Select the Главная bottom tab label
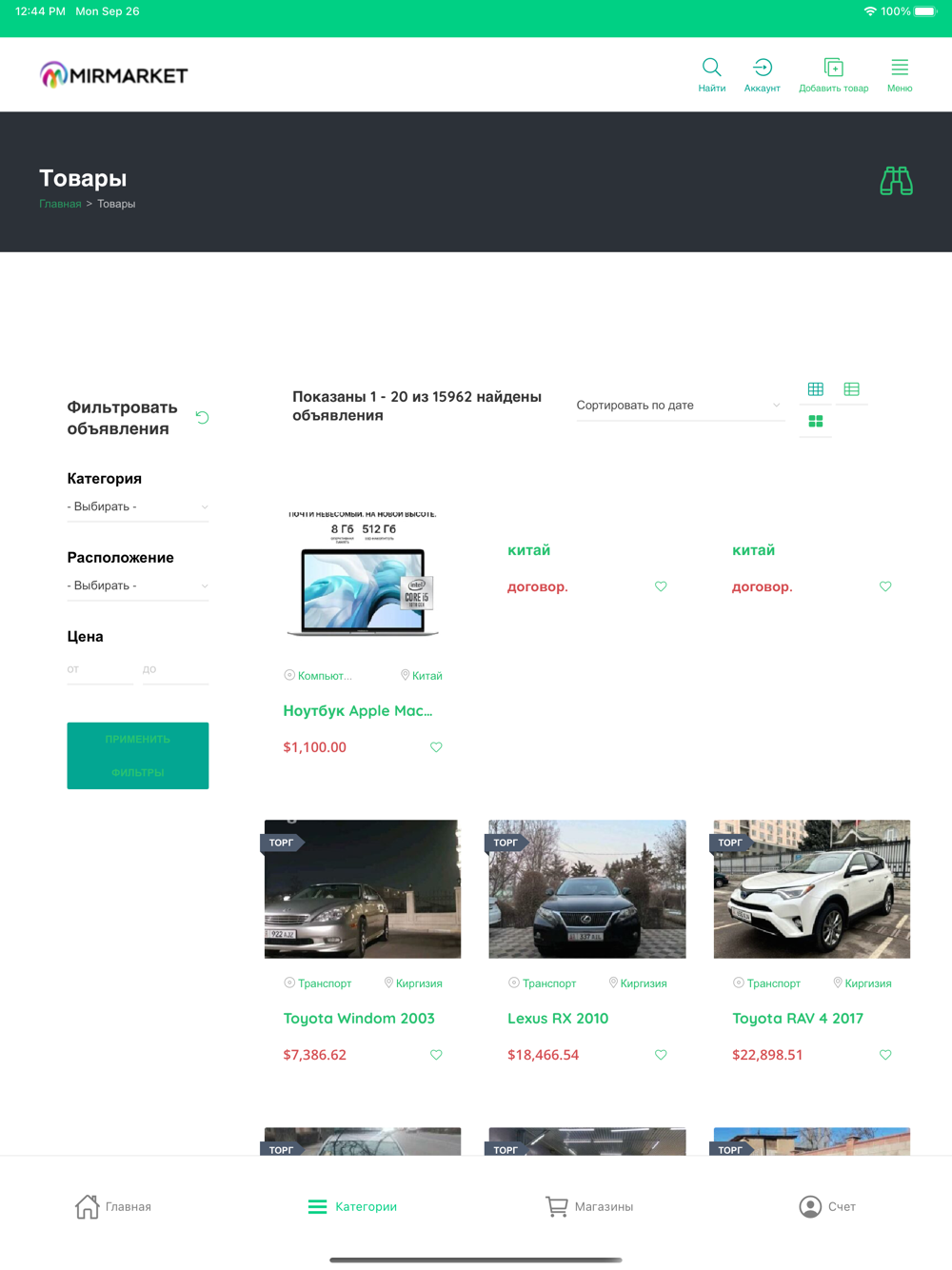 click(129, 1207)
